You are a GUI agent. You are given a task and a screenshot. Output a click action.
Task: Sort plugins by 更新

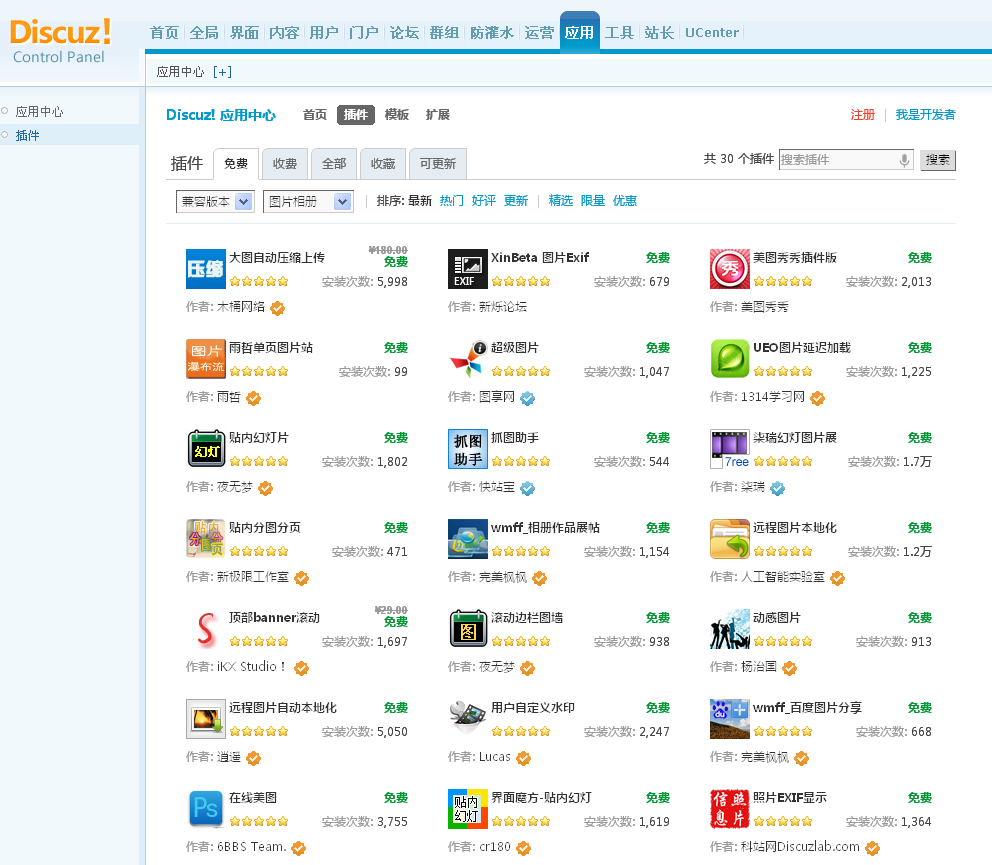tap(516, 201)
